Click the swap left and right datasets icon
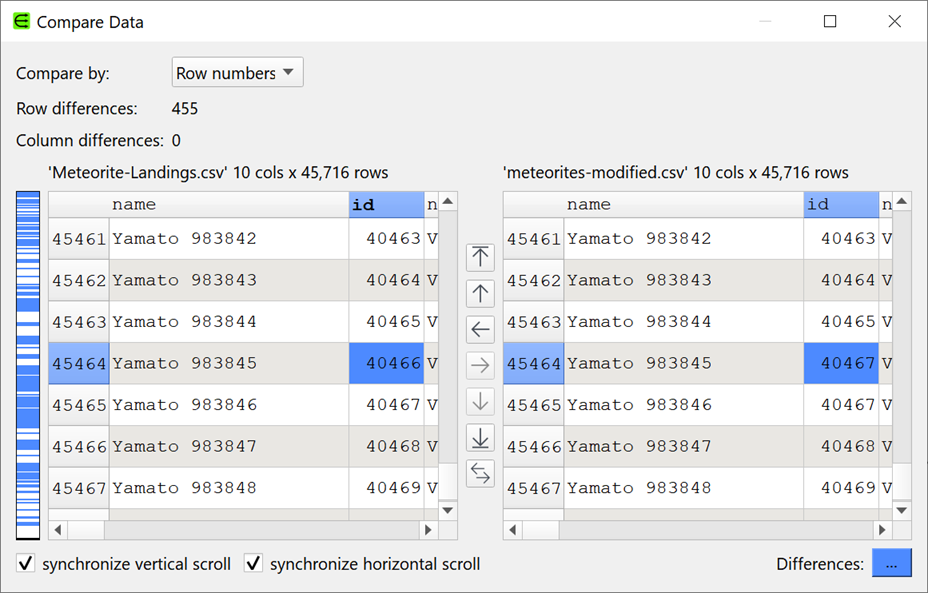This screenshot has height=593, width=928. click(480, 473)
